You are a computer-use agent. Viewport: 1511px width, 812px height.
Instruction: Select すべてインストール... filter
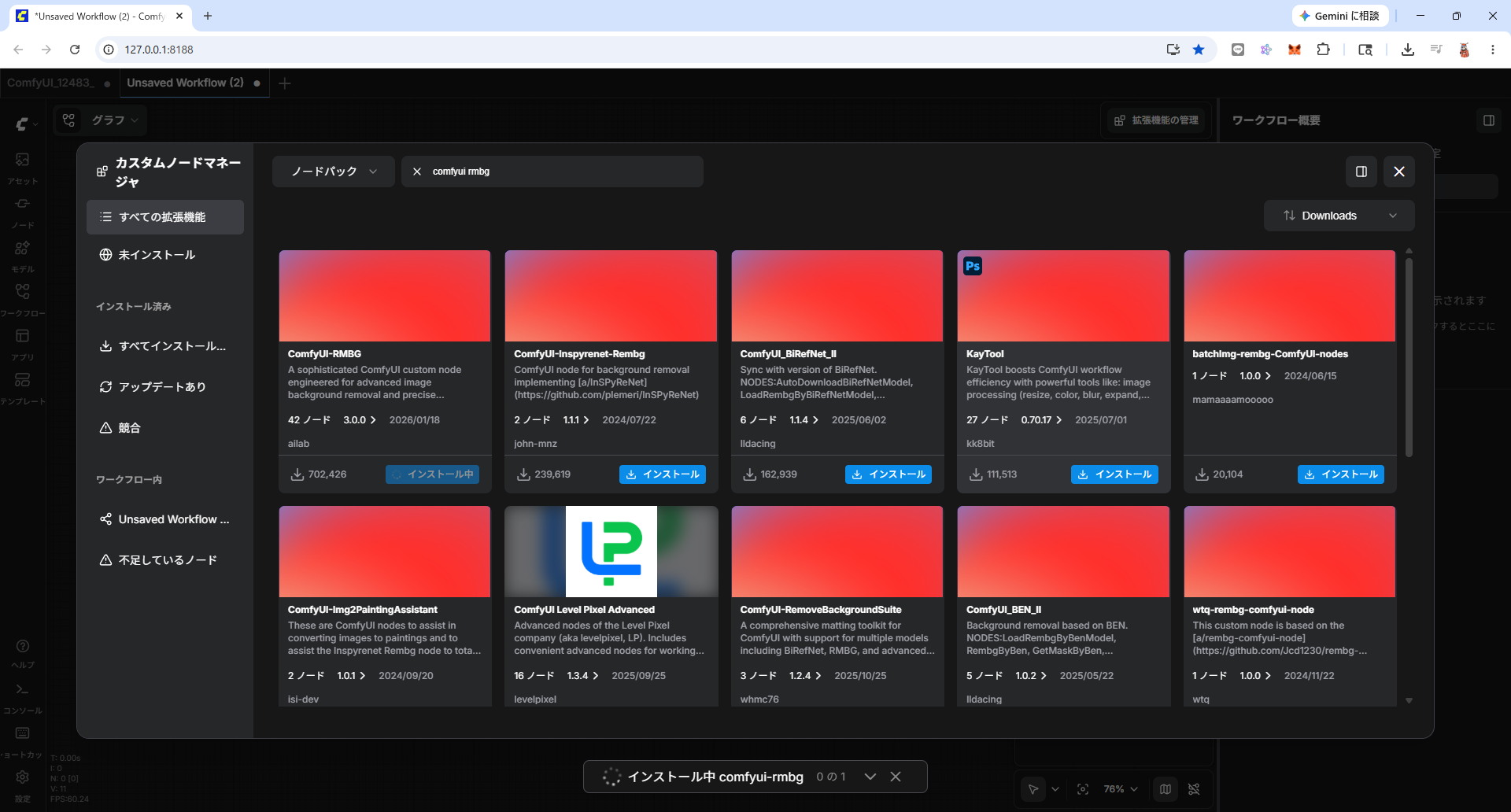click(x=165, y=346)
